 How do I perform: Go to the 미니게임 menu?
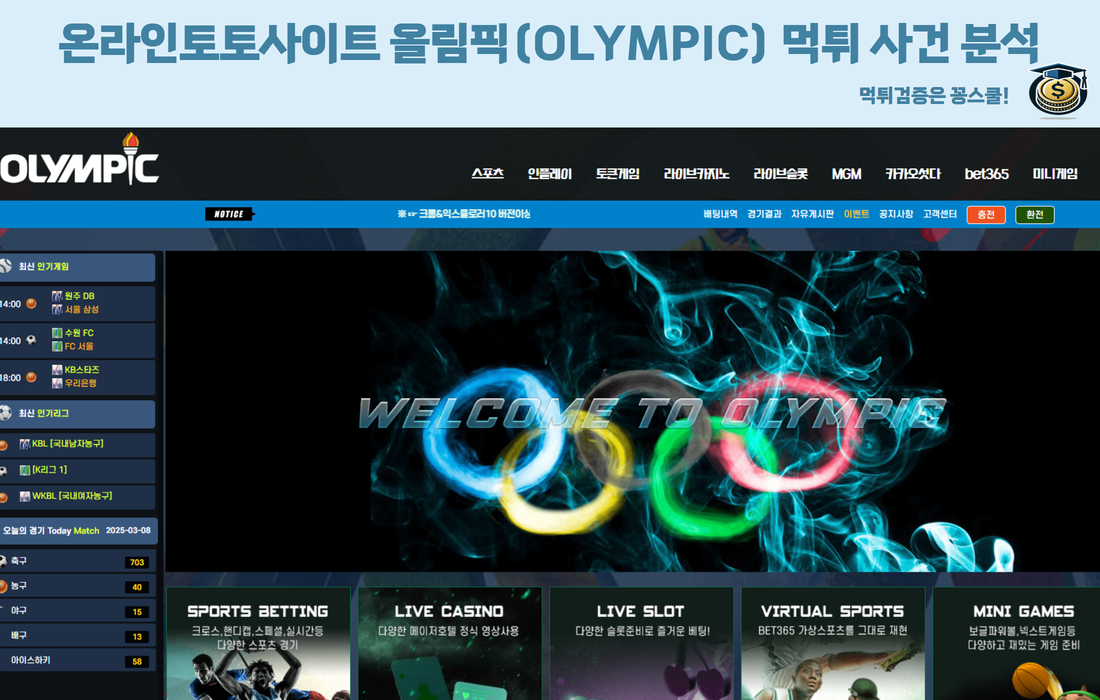tap(1055, 174)
